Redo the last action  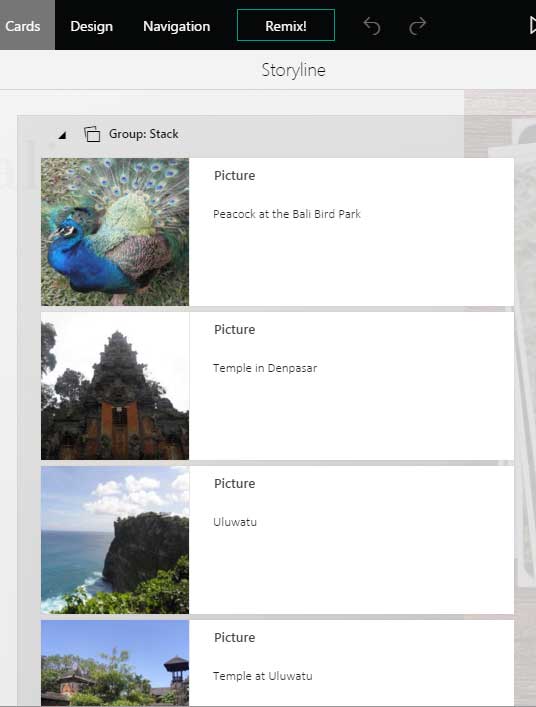(417, 26)
